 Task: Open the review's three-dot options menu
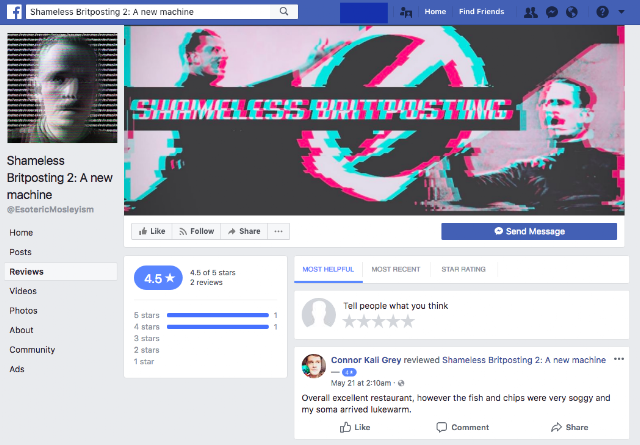click(619, 359)
